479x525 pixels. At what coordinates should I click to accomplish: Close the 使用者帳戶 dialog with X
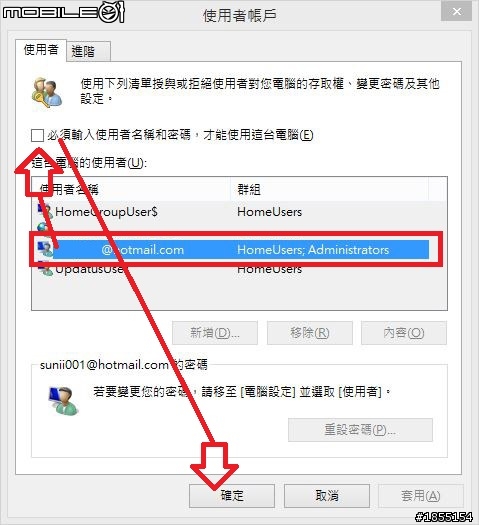coord(457,12)
